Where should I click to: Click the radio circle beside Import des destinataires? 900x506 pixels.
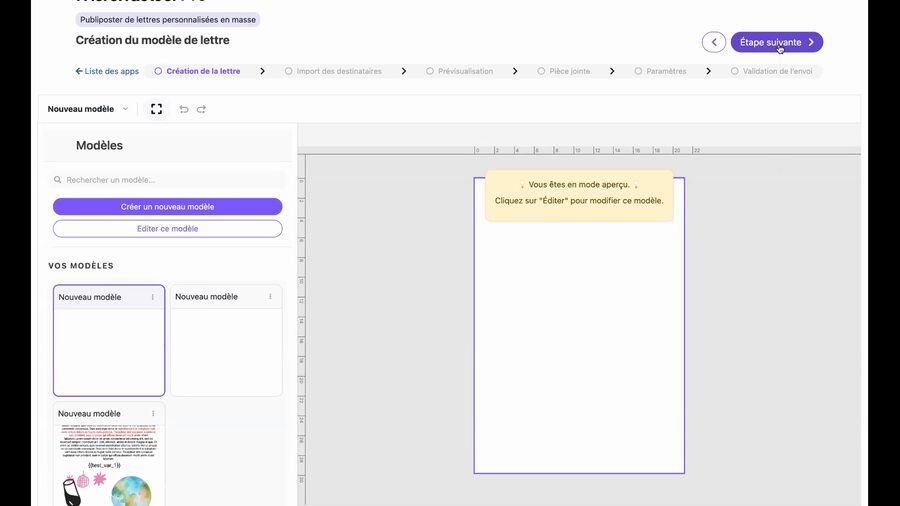pos(289,71)
